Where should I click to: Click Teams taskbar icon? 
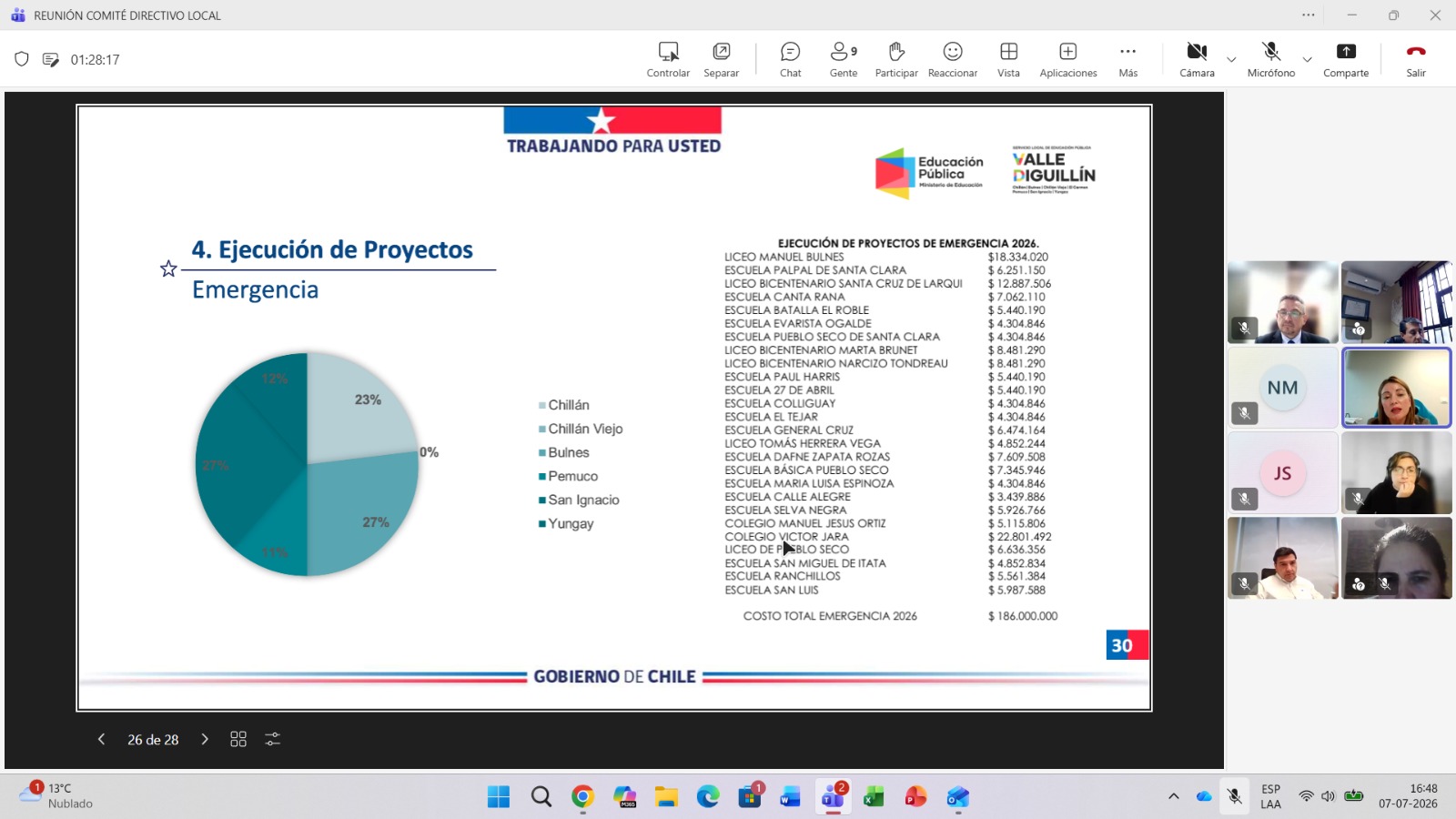[x=833, y=797]
